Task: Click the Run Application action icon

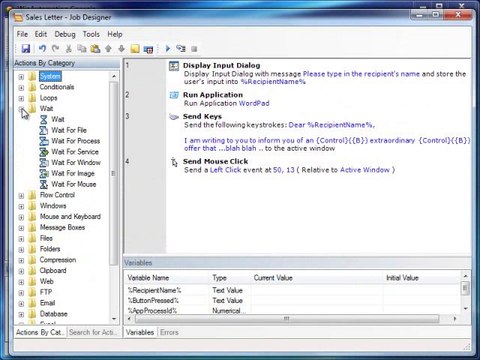Action: (174, 95)
